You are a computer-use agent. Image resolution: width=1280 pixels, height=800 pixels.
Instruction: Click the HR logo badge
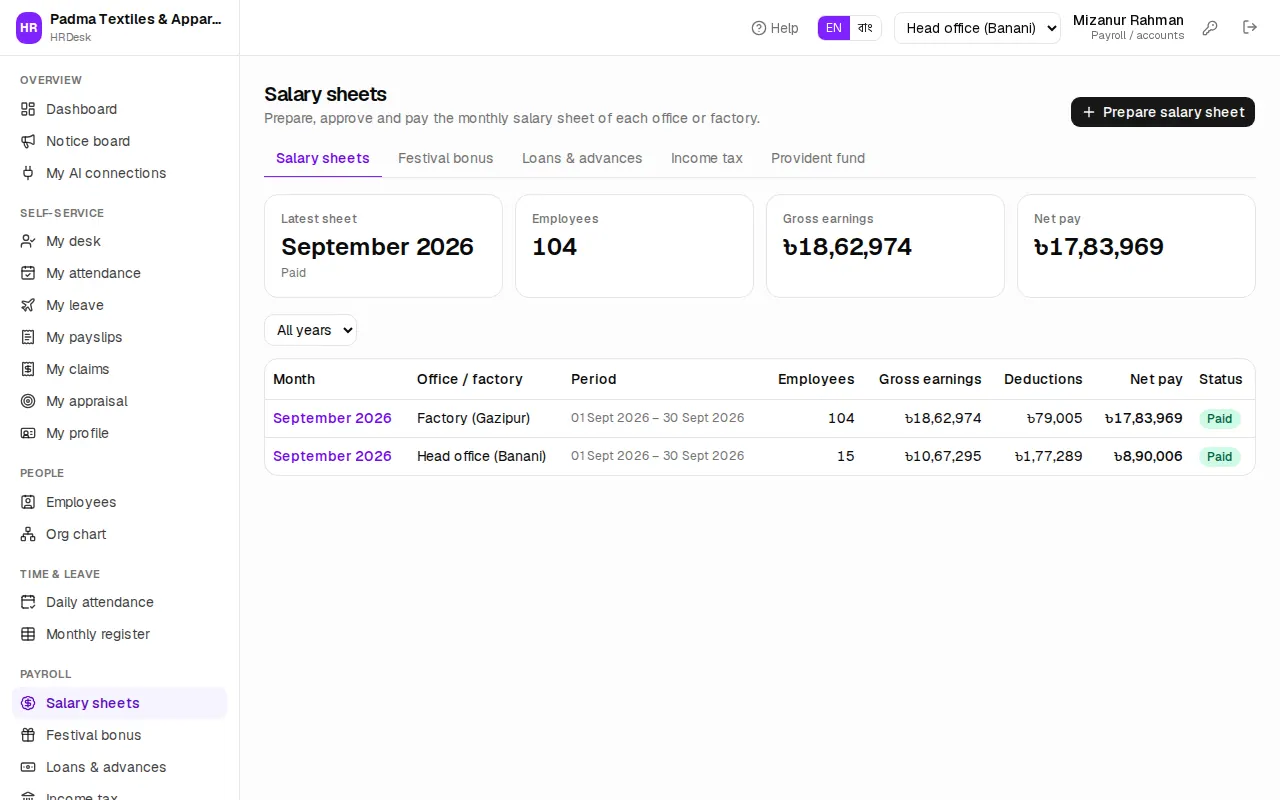click(x=29, y=28)
